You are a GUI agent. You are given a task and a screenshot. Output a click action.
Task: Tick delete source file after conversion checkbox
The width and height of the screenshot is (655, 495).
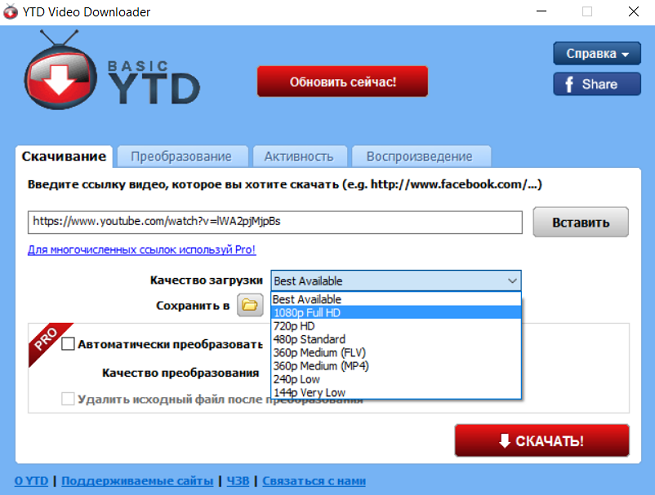click(x=68, y=399)
